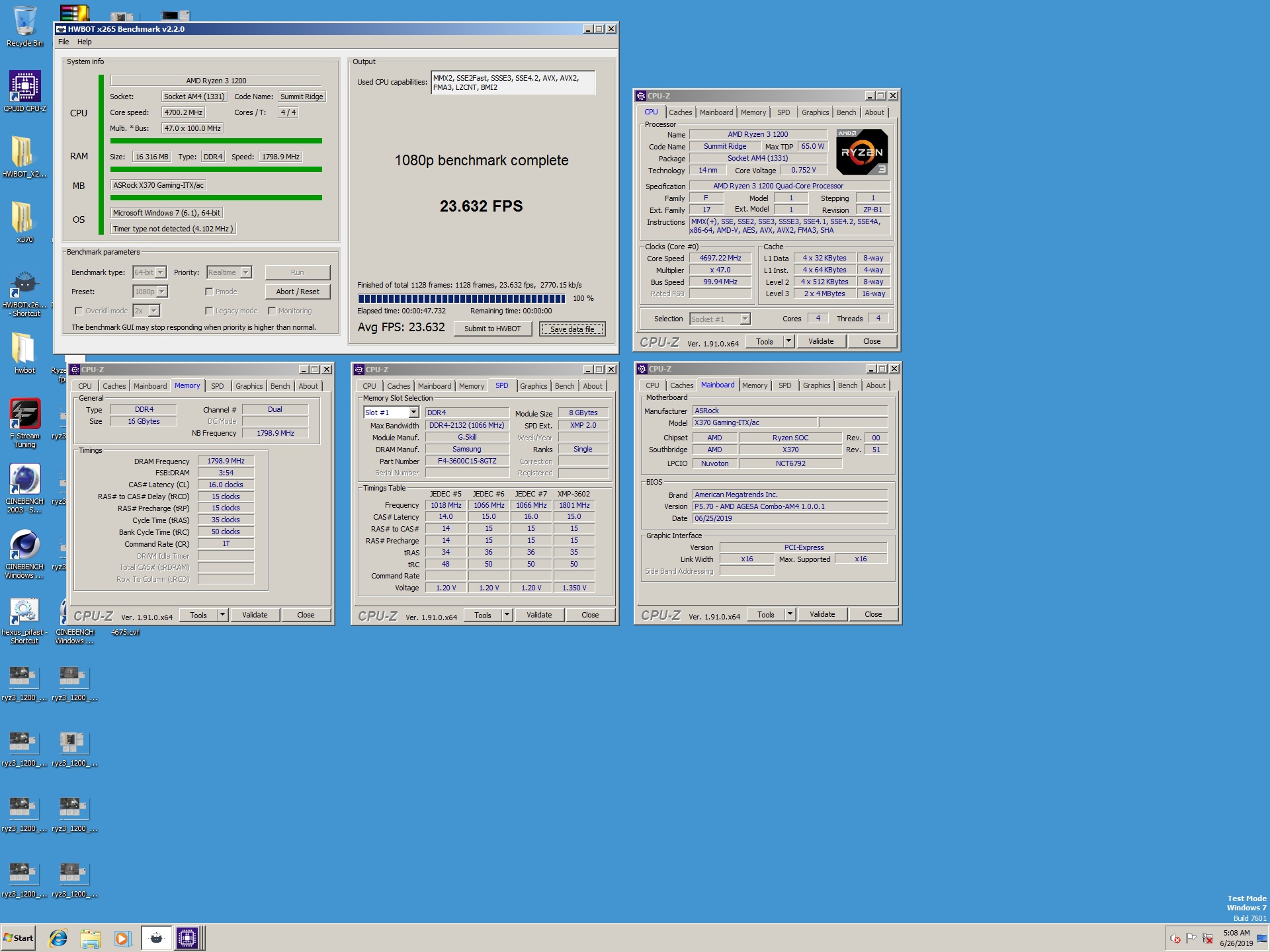
Task: Switch to CPU-Z taskbar button
Action: (187, 938)
